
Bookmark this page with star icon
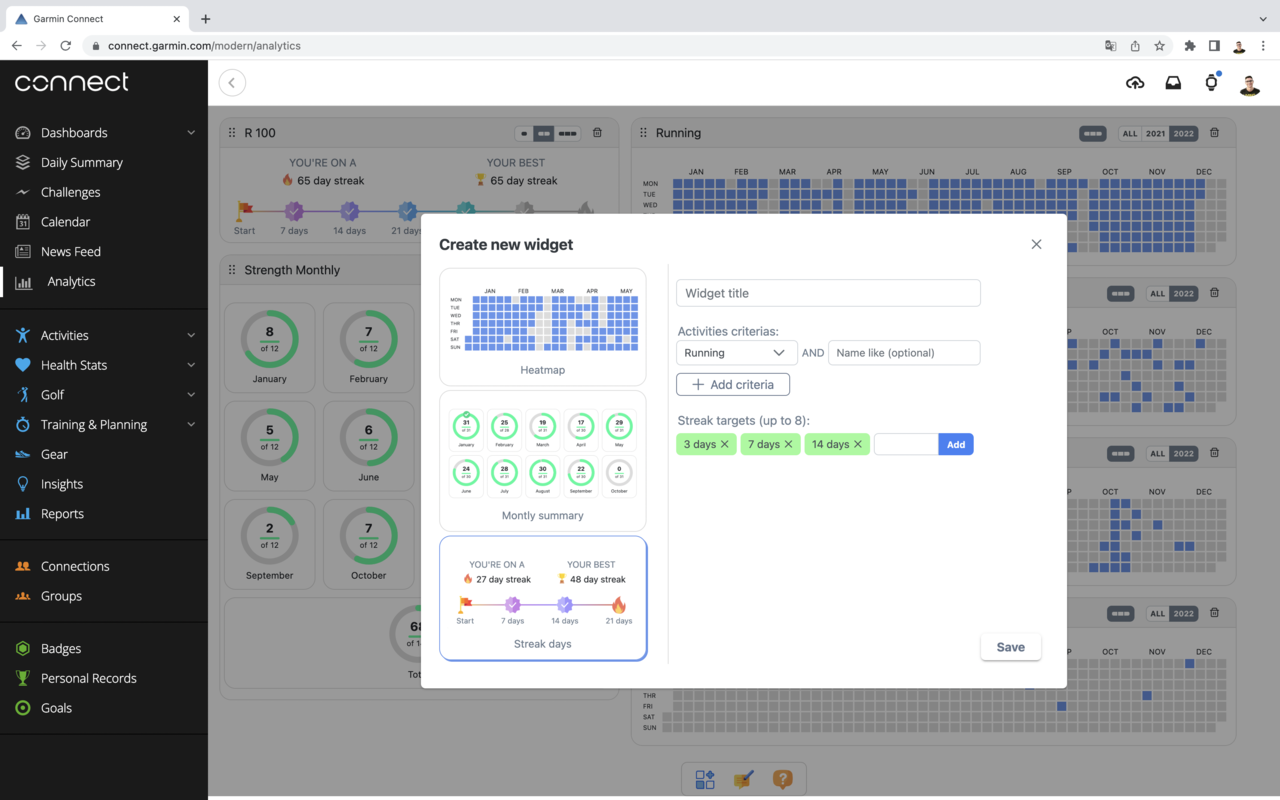pos(1160,46)
